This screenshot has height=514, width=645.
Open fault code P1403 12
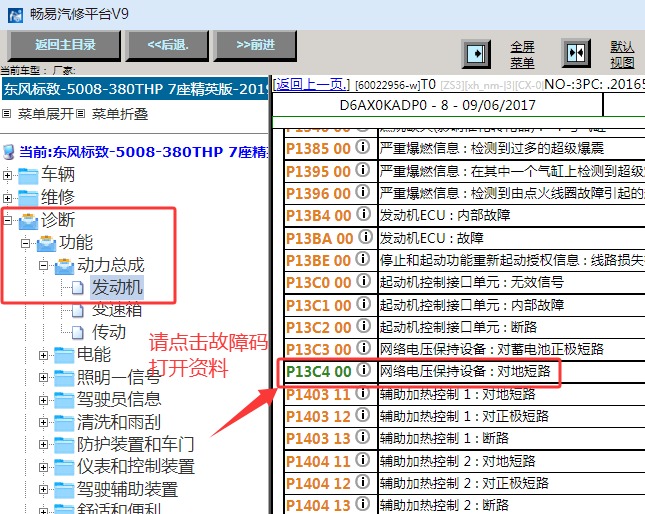click(x=318, y=417)
